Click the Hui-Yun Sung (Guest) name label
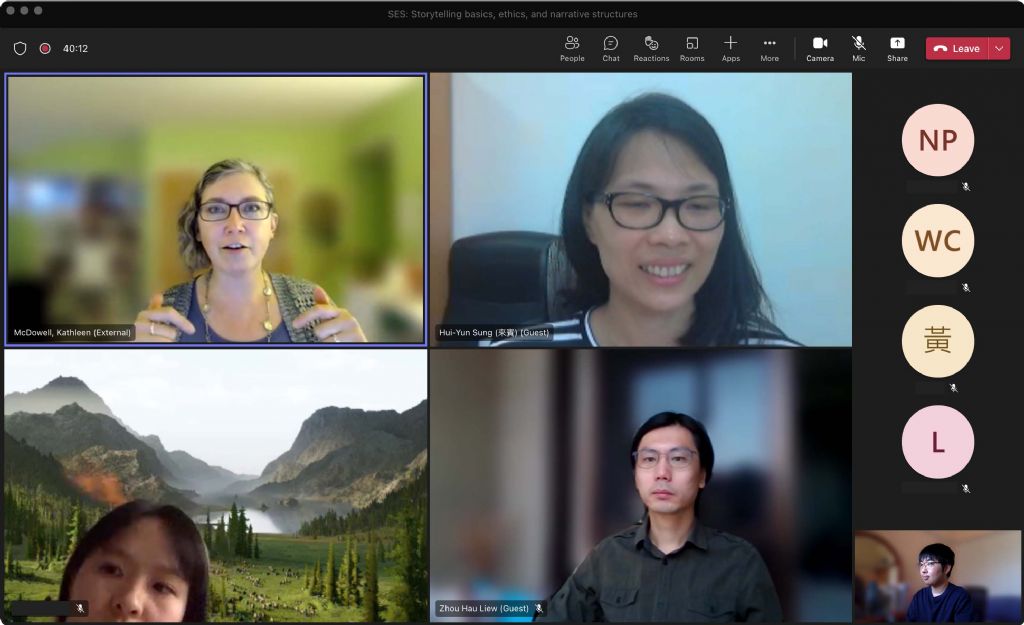1024x625 pixels. coord(494,332)
